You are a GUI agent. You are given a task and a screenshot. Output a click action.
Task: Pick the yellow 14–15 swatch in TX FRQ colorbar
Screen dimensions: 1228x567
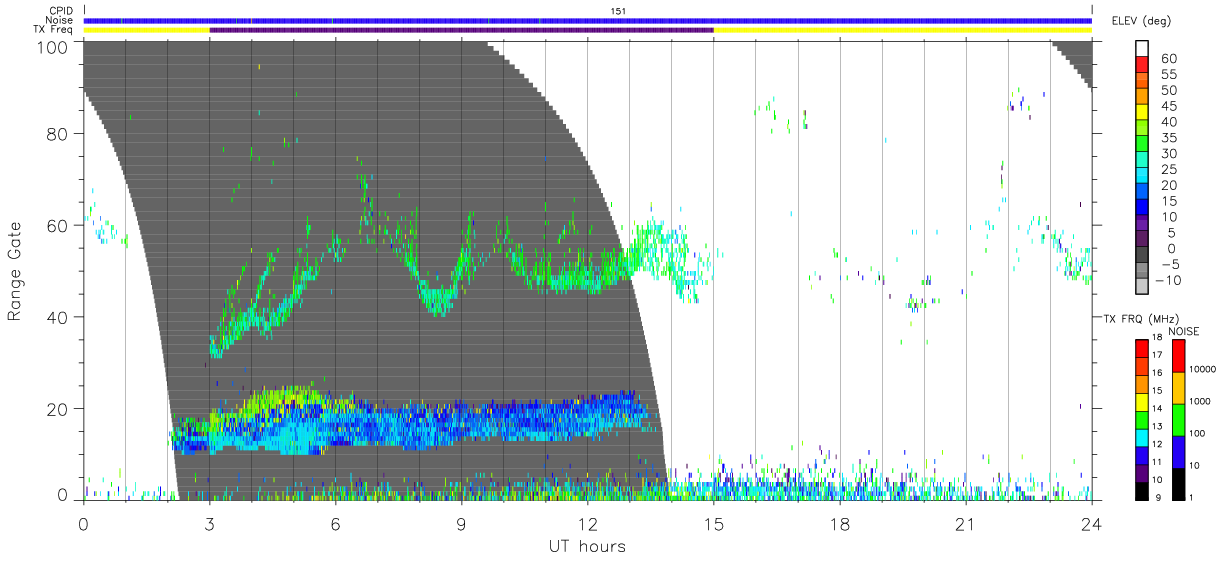click(1142, 400)
